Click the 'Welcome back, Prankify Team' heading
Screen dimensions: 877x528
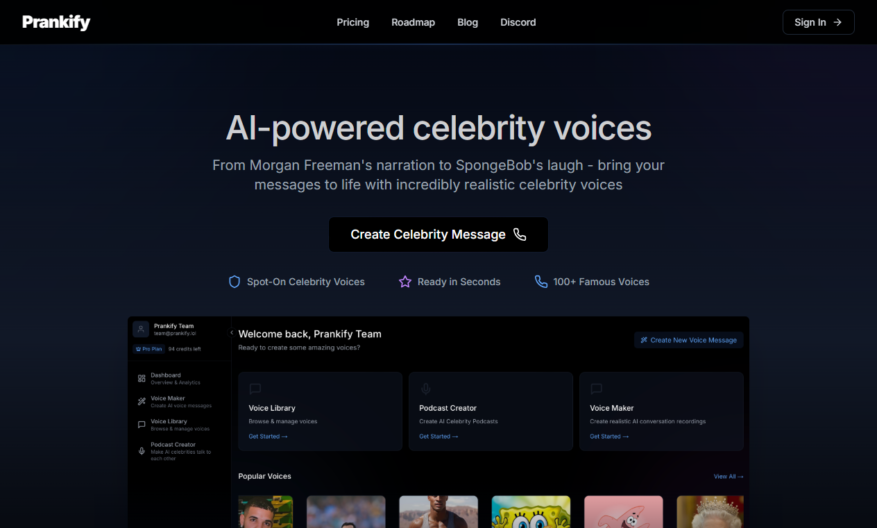310,334
